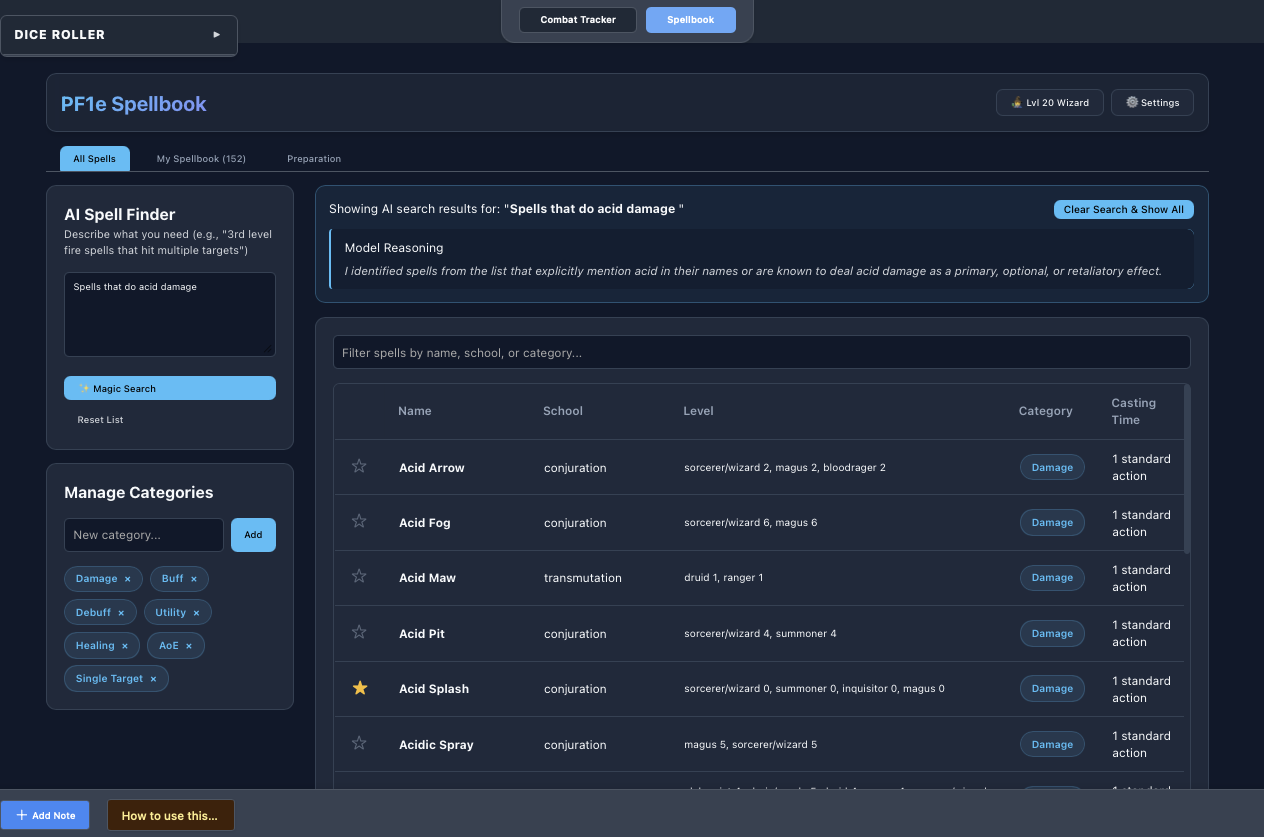
Task: Toggle favorite star for Acid Fog
Action: (359, 521)
